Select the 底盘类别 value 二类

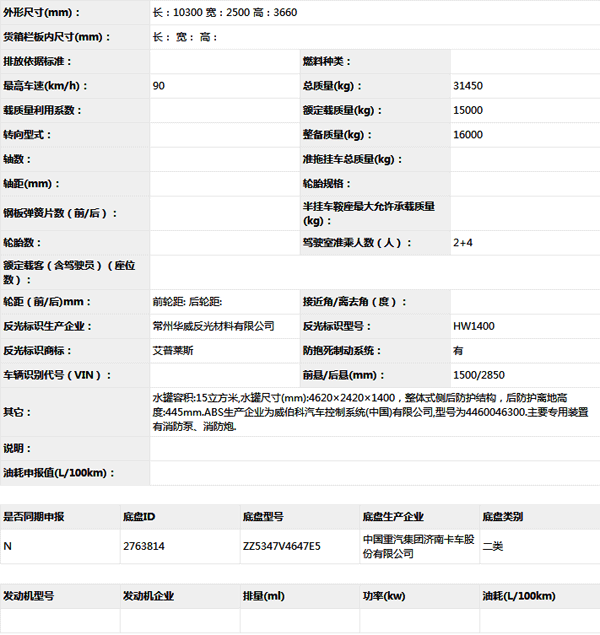coord(492,546)
